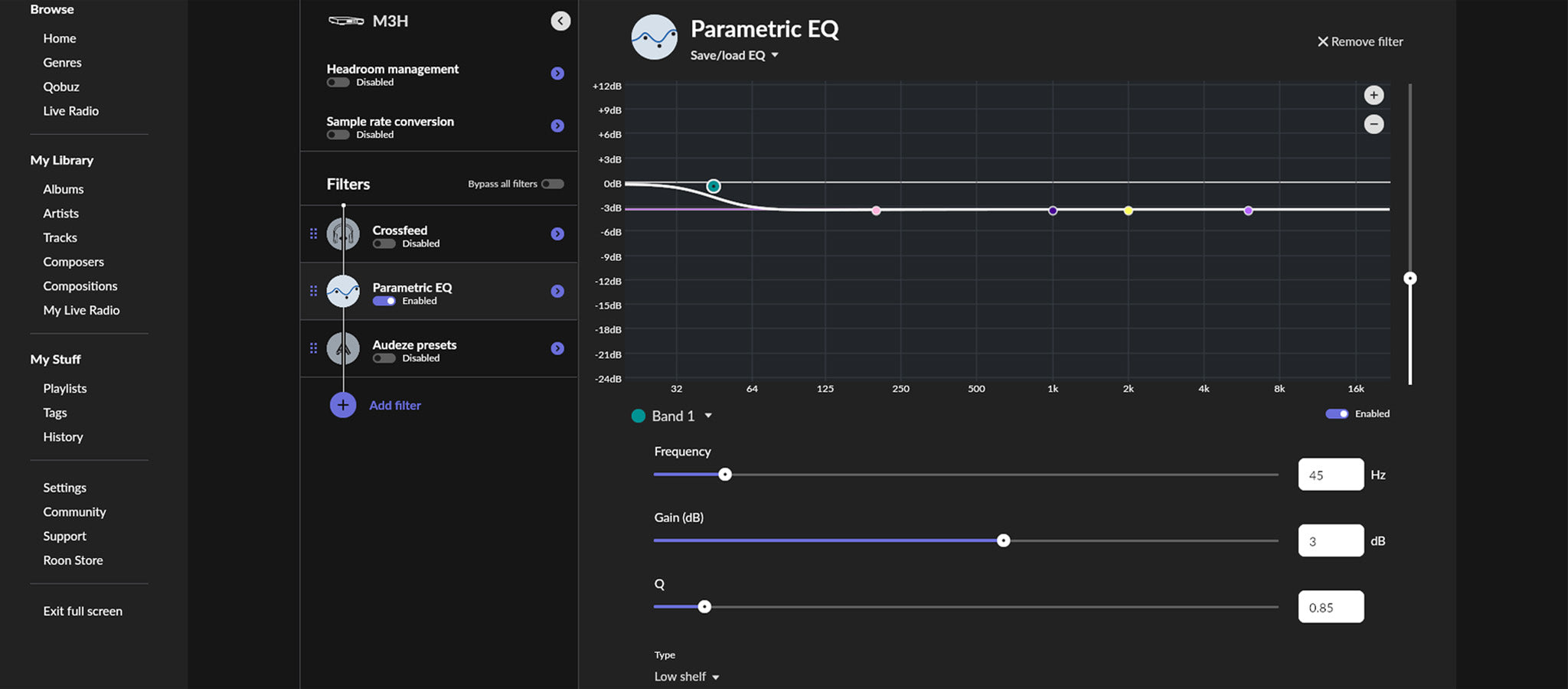
Task: Select the light purple band node near 4k-8k
Action: (x=1248, y=211)
